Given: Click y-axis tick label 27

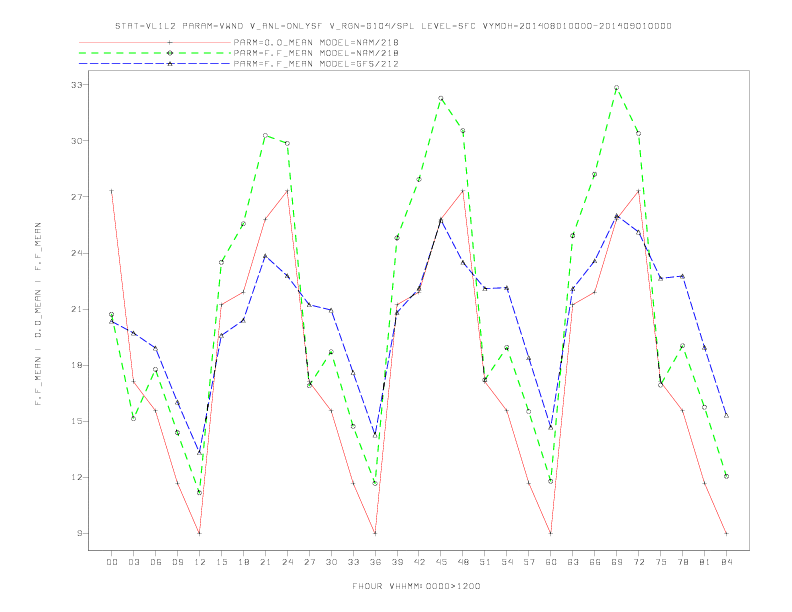Looking at the screenshot, I should coord(76,197).
